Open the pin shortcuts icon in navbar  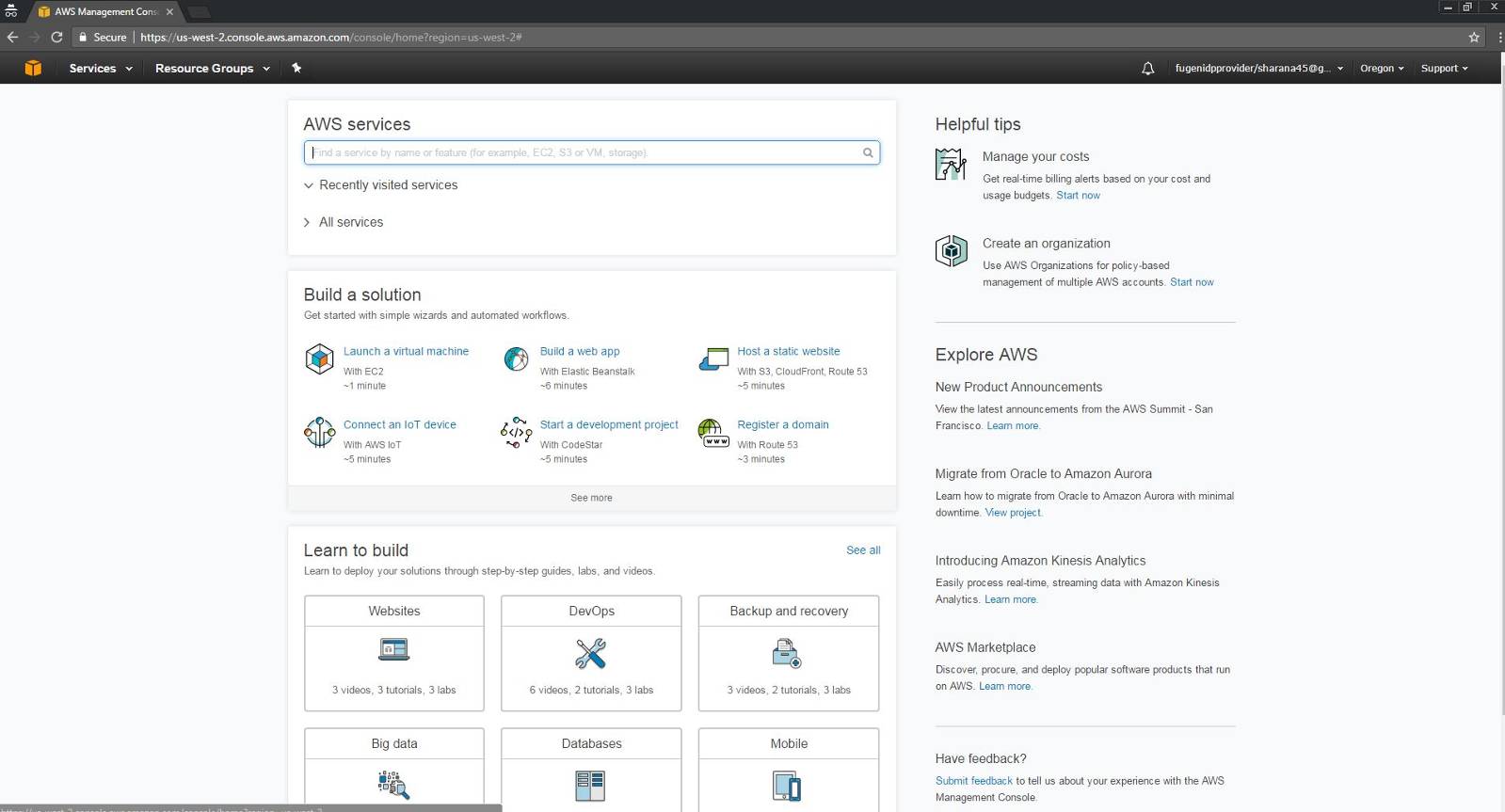click(x=296, y=68)
